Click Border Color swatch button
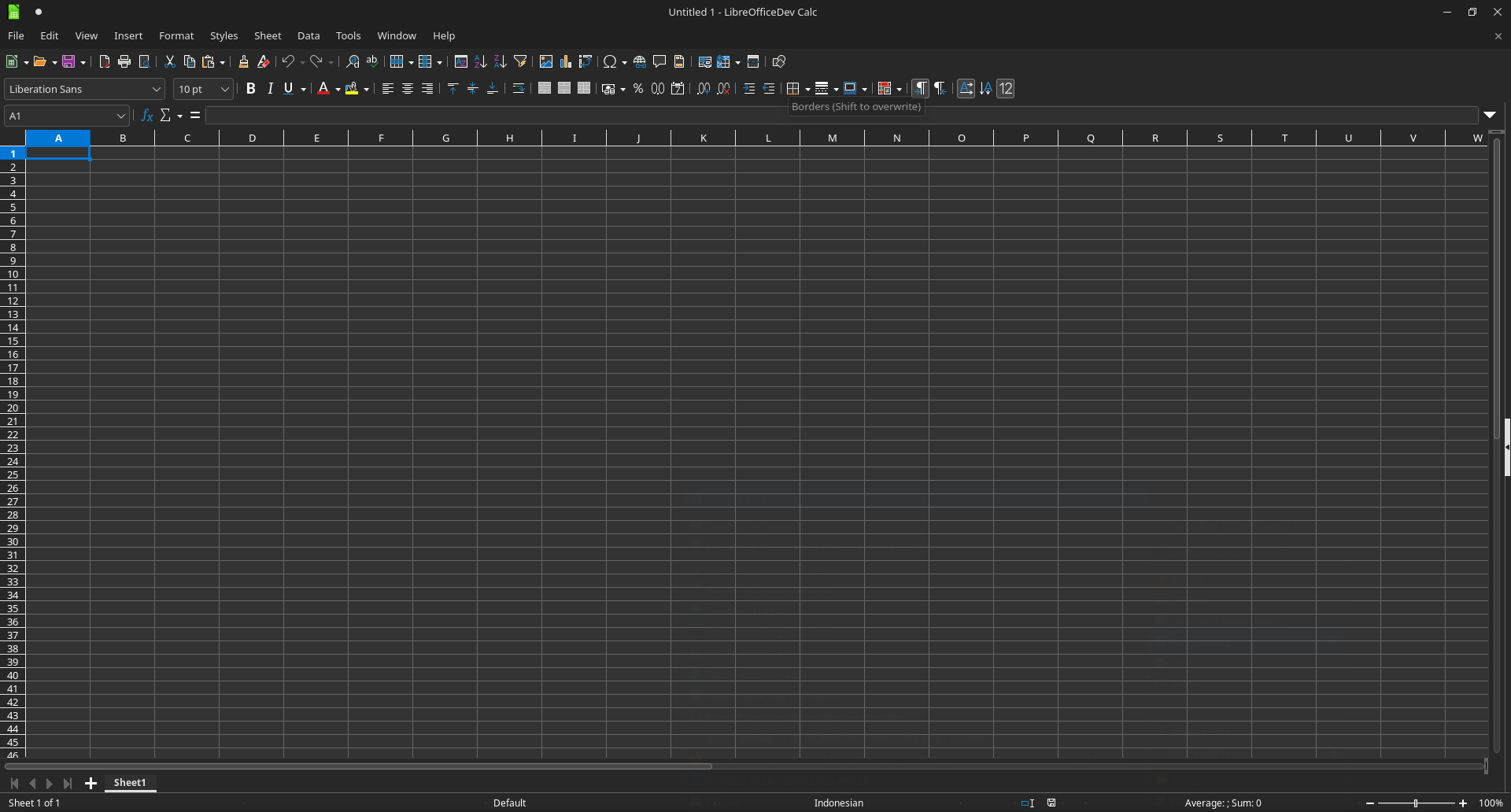Image resolution: width=1511 pixels, height=812 pixels. 850,88
